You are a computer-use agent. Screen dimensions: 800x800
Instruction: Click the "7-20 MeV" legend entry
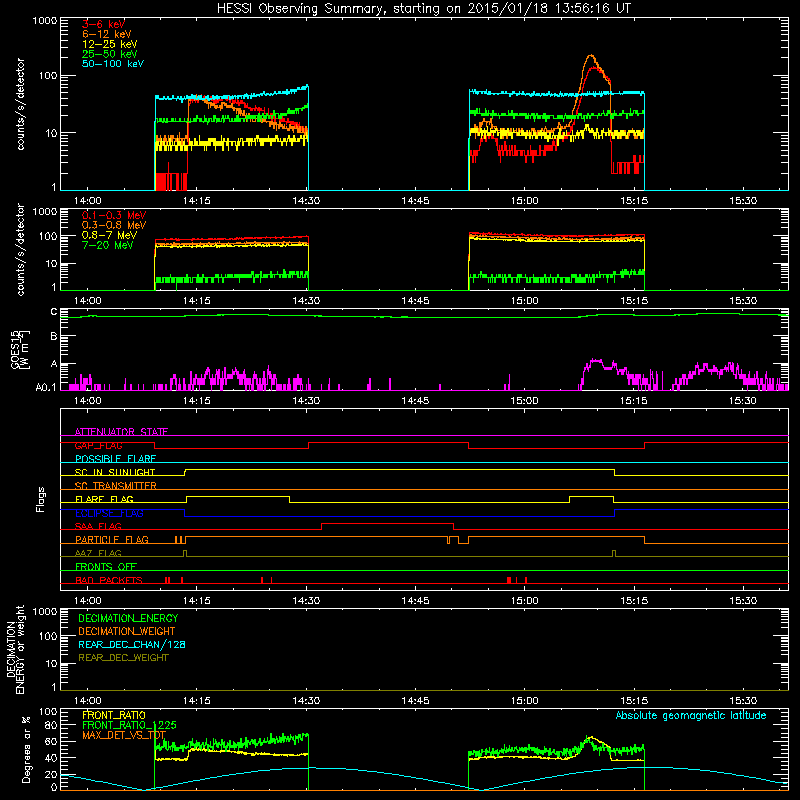tap(108, 245)
